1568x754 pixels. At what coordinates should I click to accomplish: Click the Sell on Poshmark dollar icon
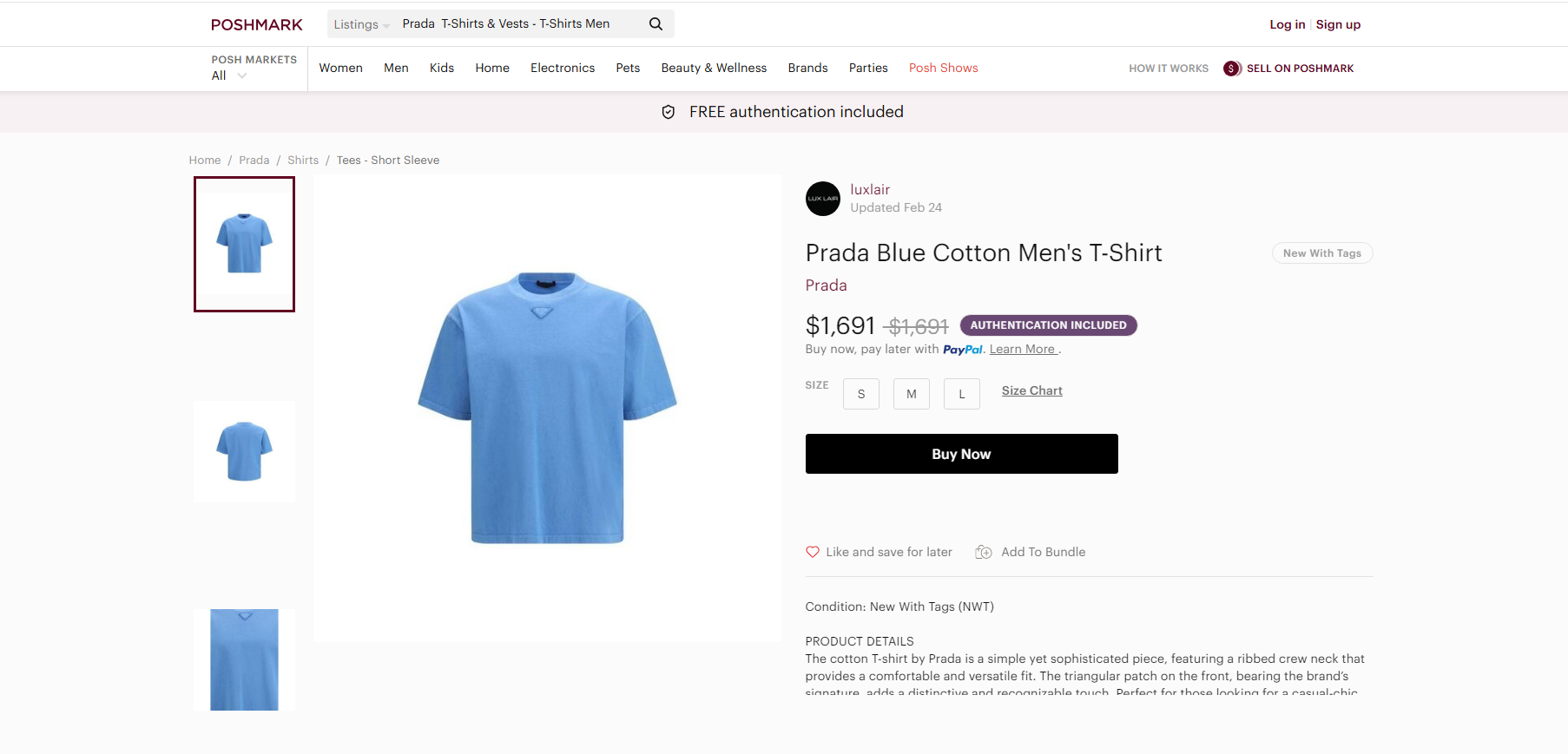pyautogui.click(x=1231, y=69)
